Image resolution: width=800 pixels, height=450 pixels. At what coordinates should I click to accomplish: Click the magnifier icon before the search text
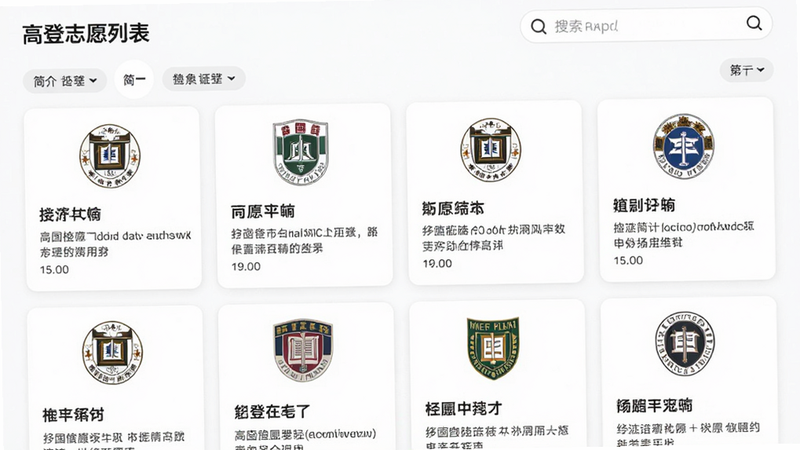(x=538, y=27)
